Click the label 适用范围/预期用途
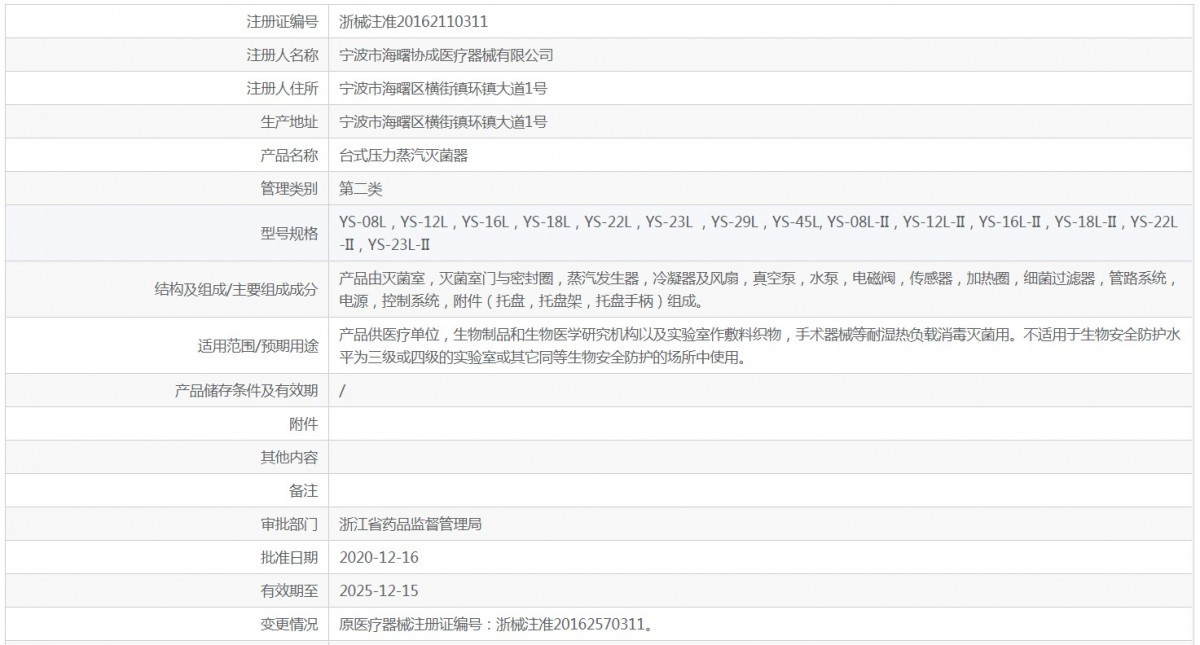Image resolution: width=1200 pixels, height=645 pixels. (x=259, y=346)
